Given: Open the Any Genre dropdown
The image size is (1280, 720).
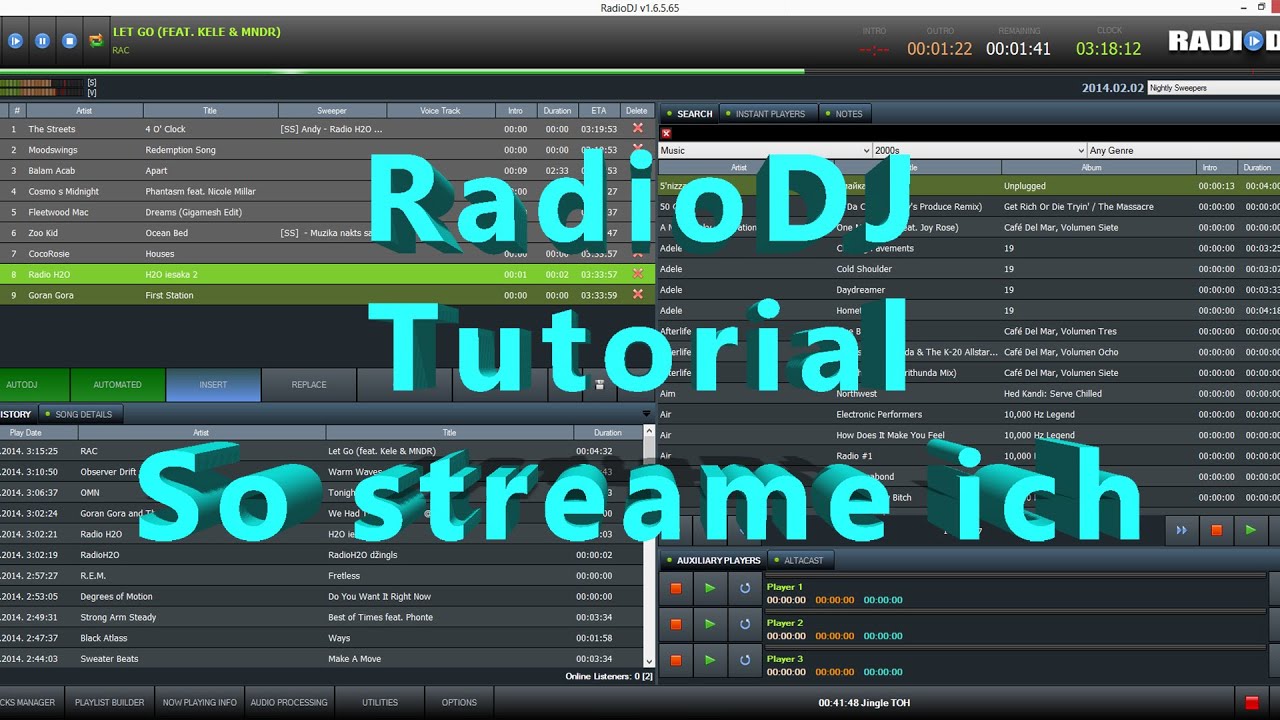Looking at the screenshot, I should tap(1184, 150).
